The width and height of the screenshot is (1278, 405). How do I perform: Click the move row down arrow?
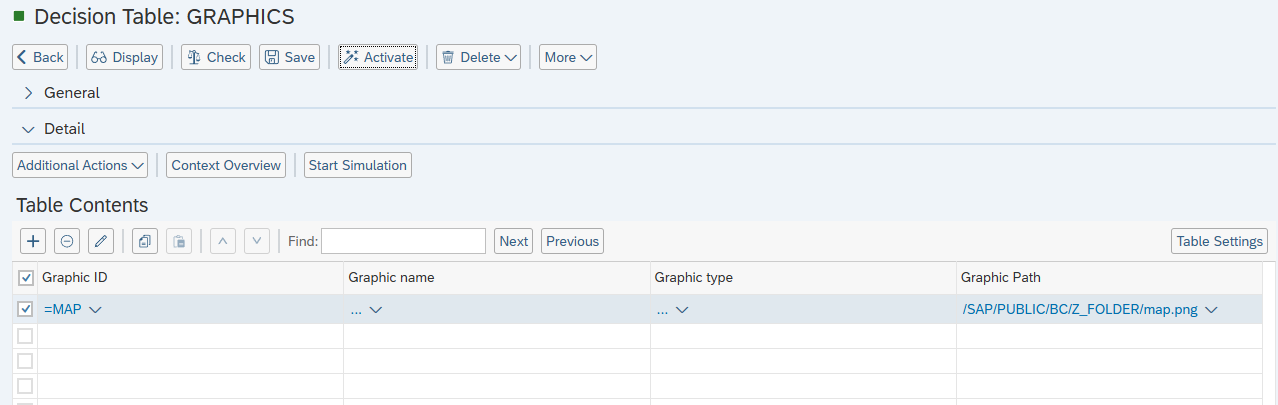pyautogui.click(x=257, y=241)
